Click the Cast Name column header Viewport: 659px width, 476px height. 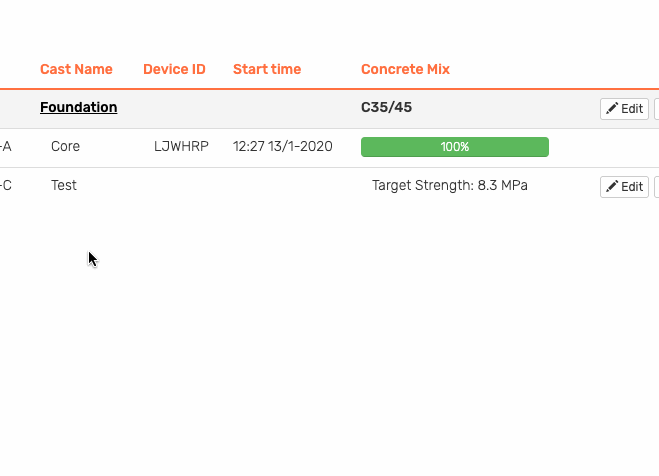tap(76, 69)
